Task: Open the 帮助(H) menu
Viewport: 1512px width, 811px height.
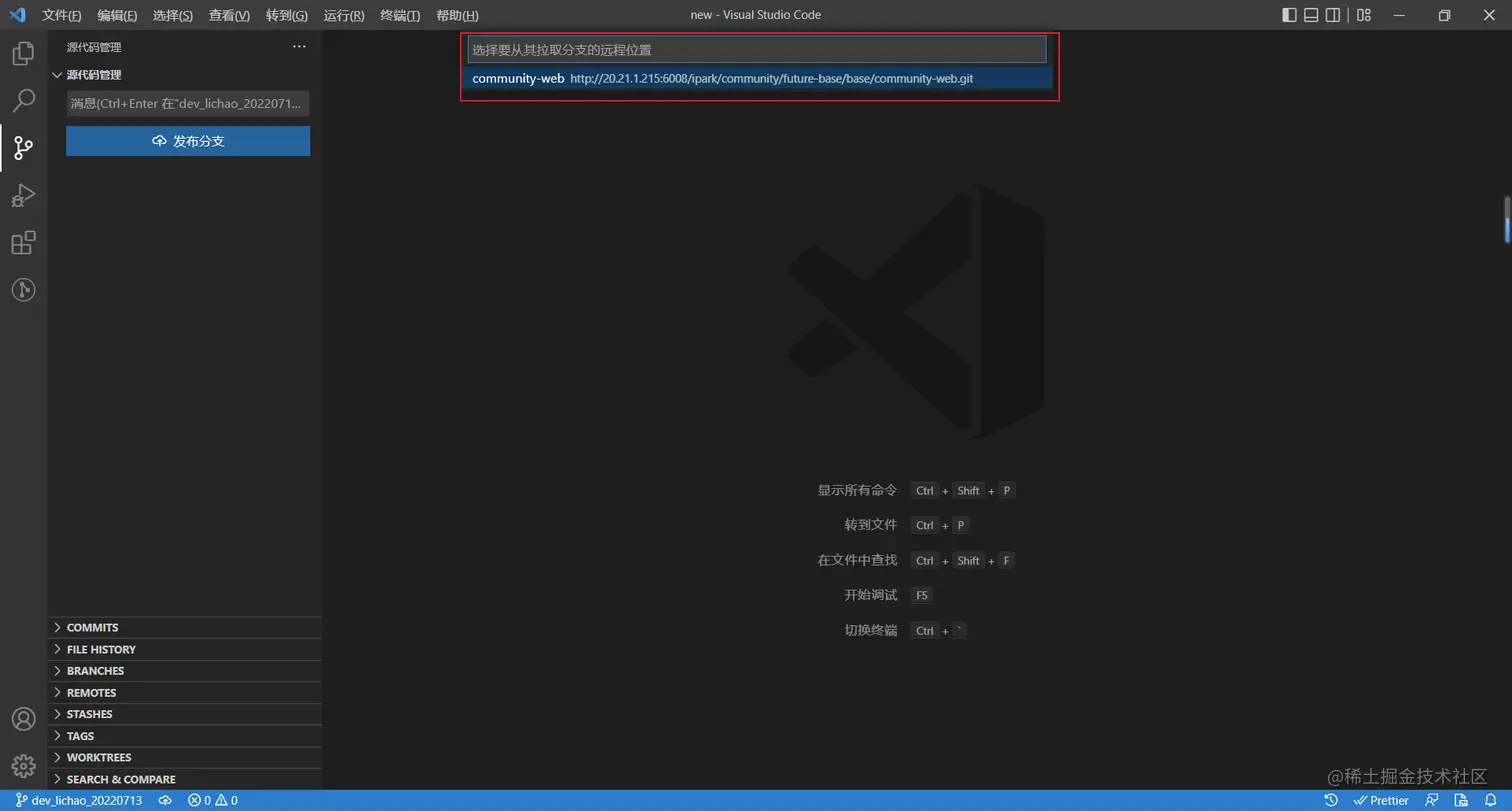Action: (x=457, y=15)
